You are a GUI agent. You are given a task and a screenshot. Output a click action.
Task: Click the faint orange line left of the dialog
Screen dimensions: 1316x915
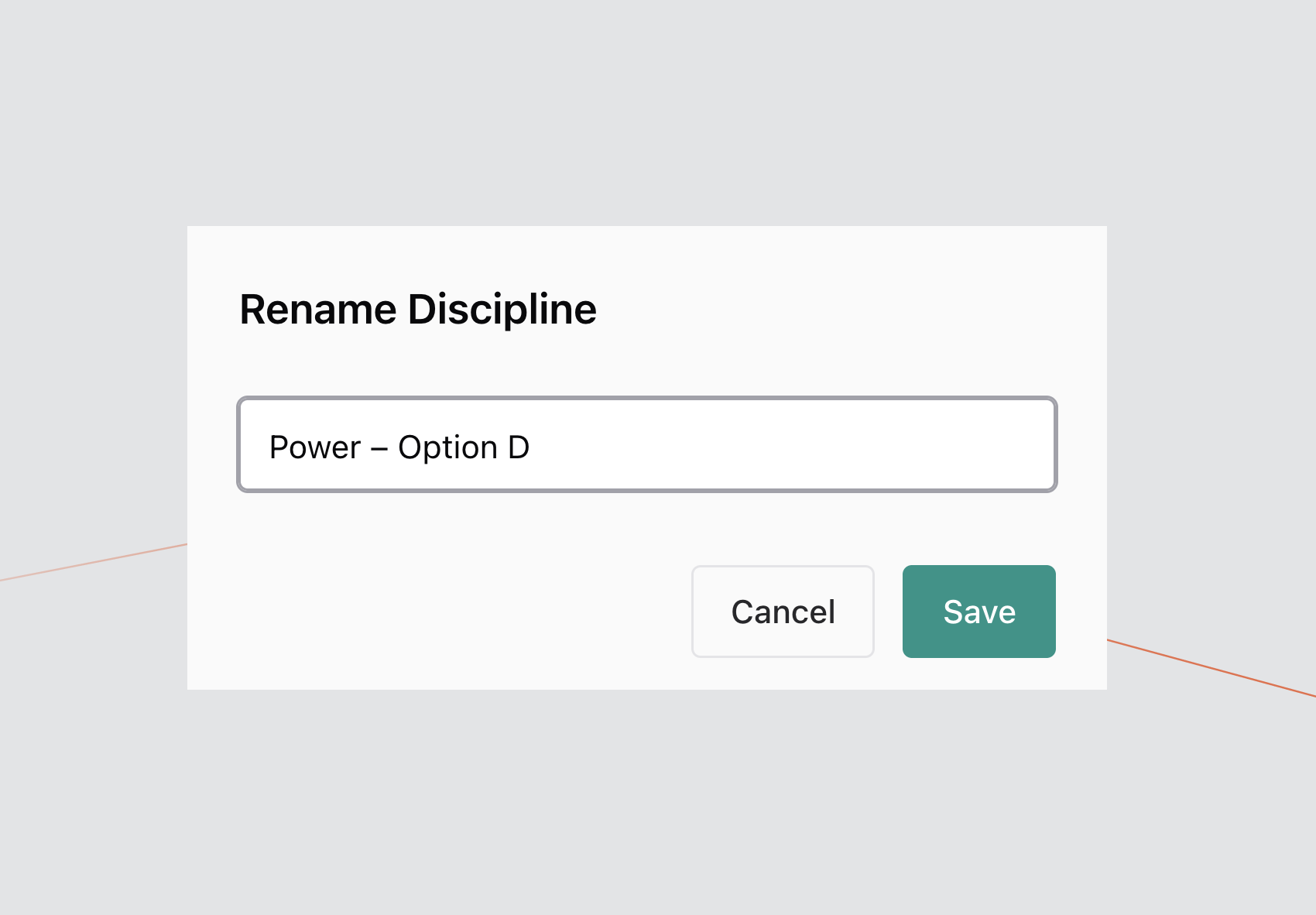coord(93,563)
